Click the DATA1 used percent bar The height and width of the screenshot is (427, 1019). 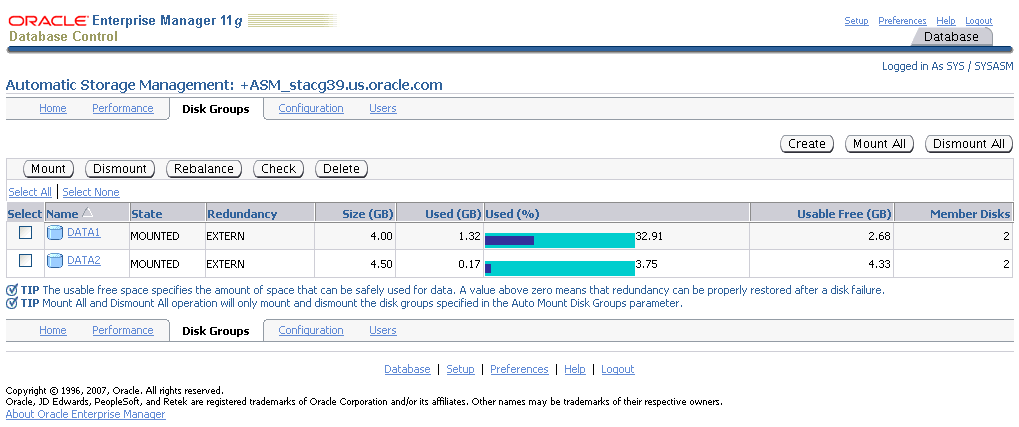click(x=560, y=240)
